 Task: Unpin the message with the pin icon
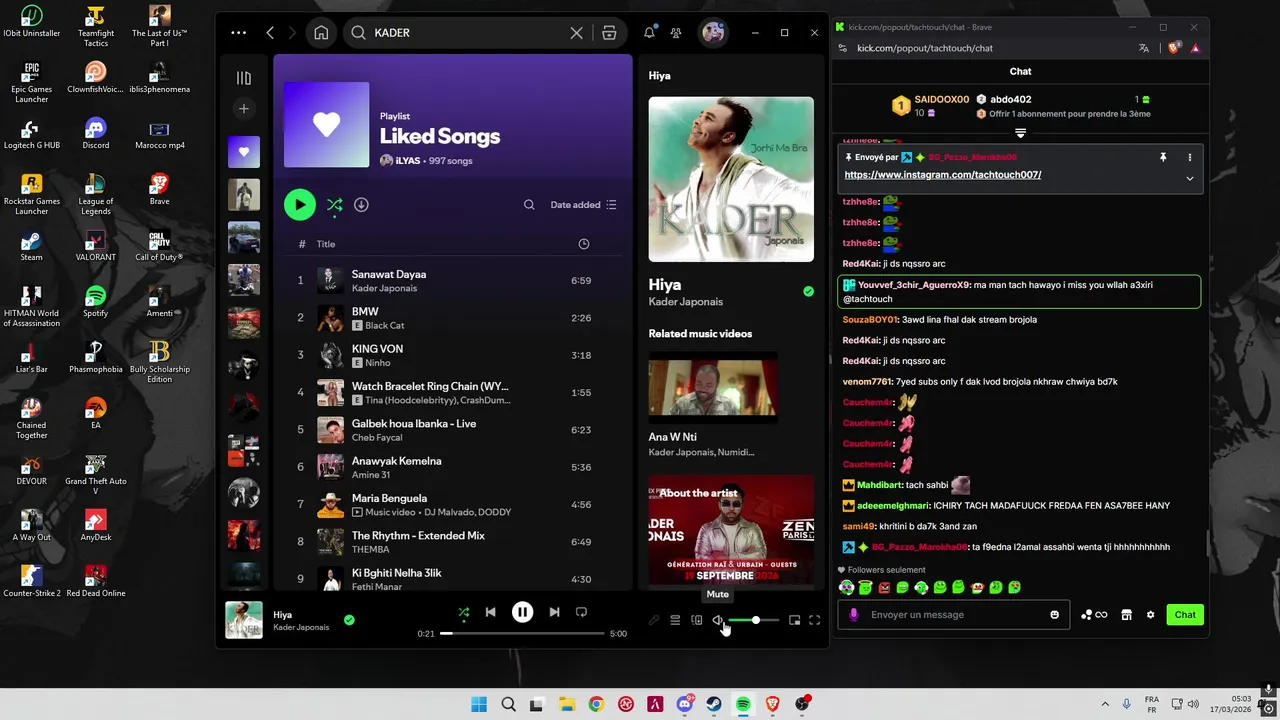[1163, 157]
